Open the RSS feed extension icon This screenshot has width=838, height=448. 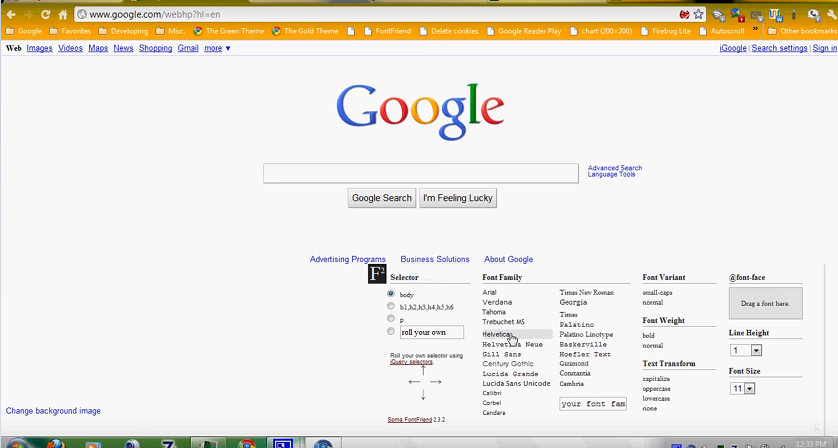[719, 14]
